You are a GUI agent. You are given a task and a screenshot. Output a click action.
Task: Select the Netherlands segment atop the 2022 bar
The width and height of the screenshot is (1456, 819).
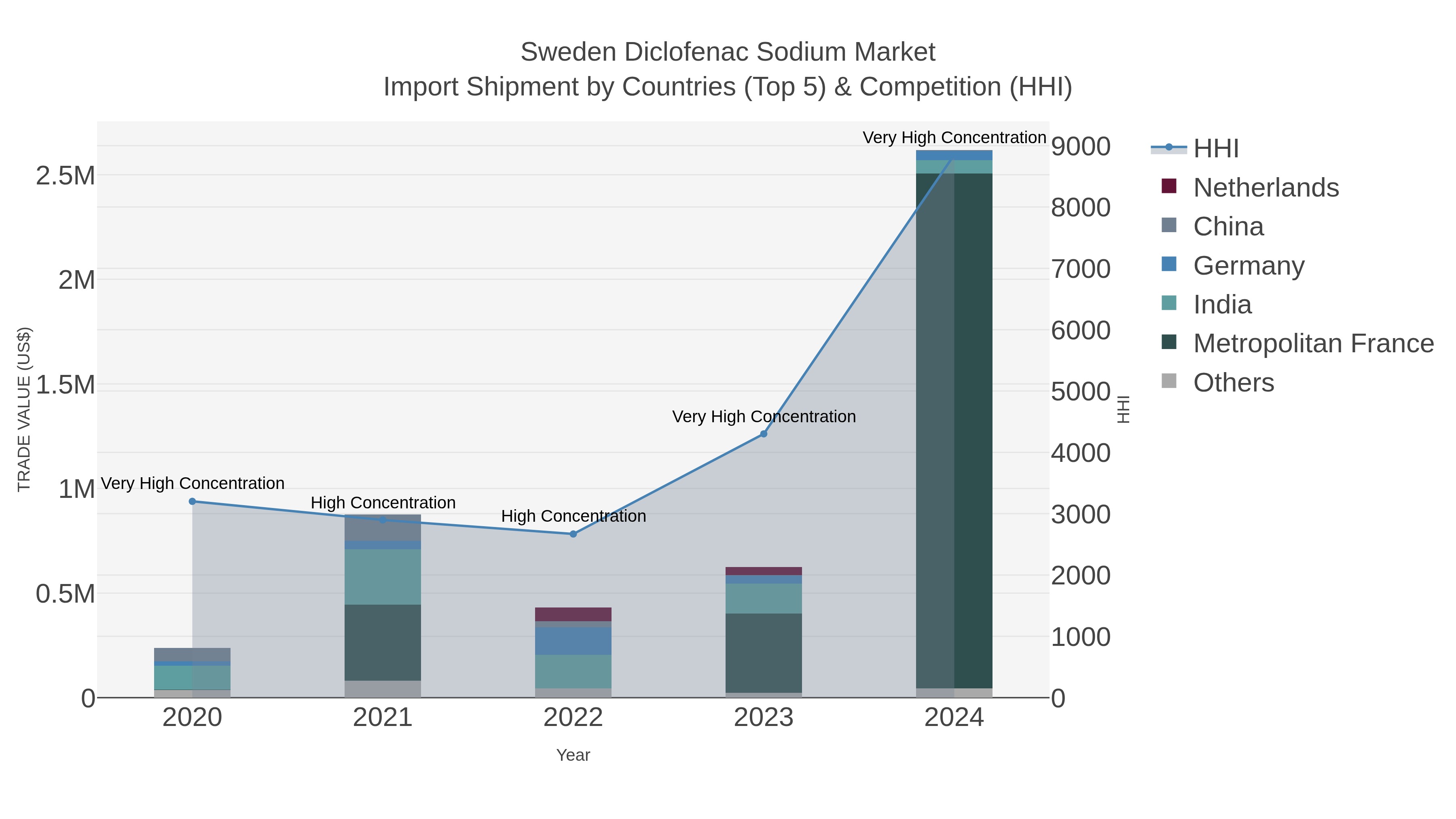[573, 615]
